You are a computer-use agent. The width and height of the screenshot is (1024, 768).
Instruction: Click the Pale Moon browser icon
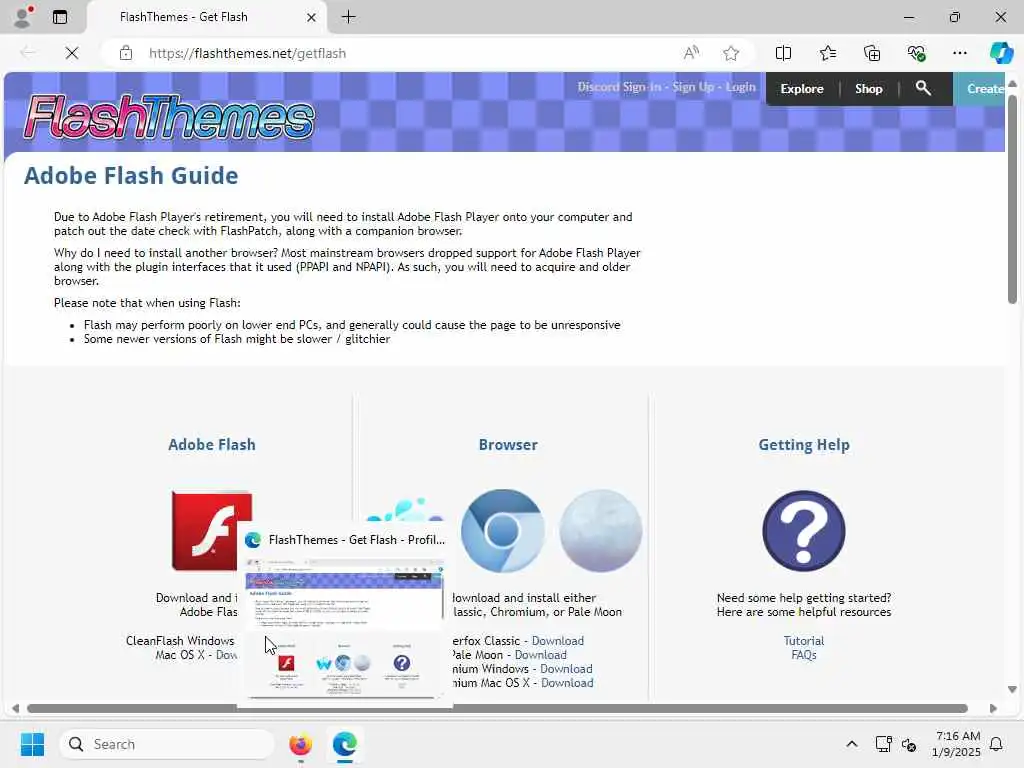[x=601, y=531]
